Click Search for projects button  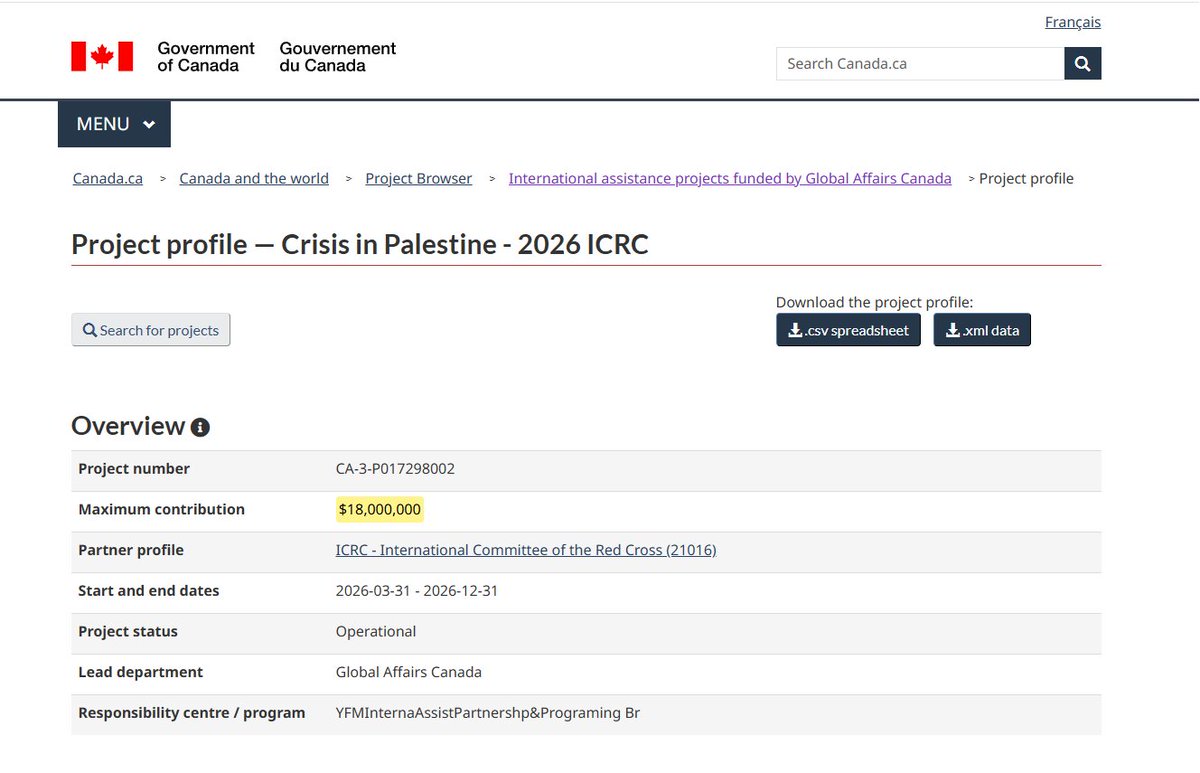tap(151, 330)
